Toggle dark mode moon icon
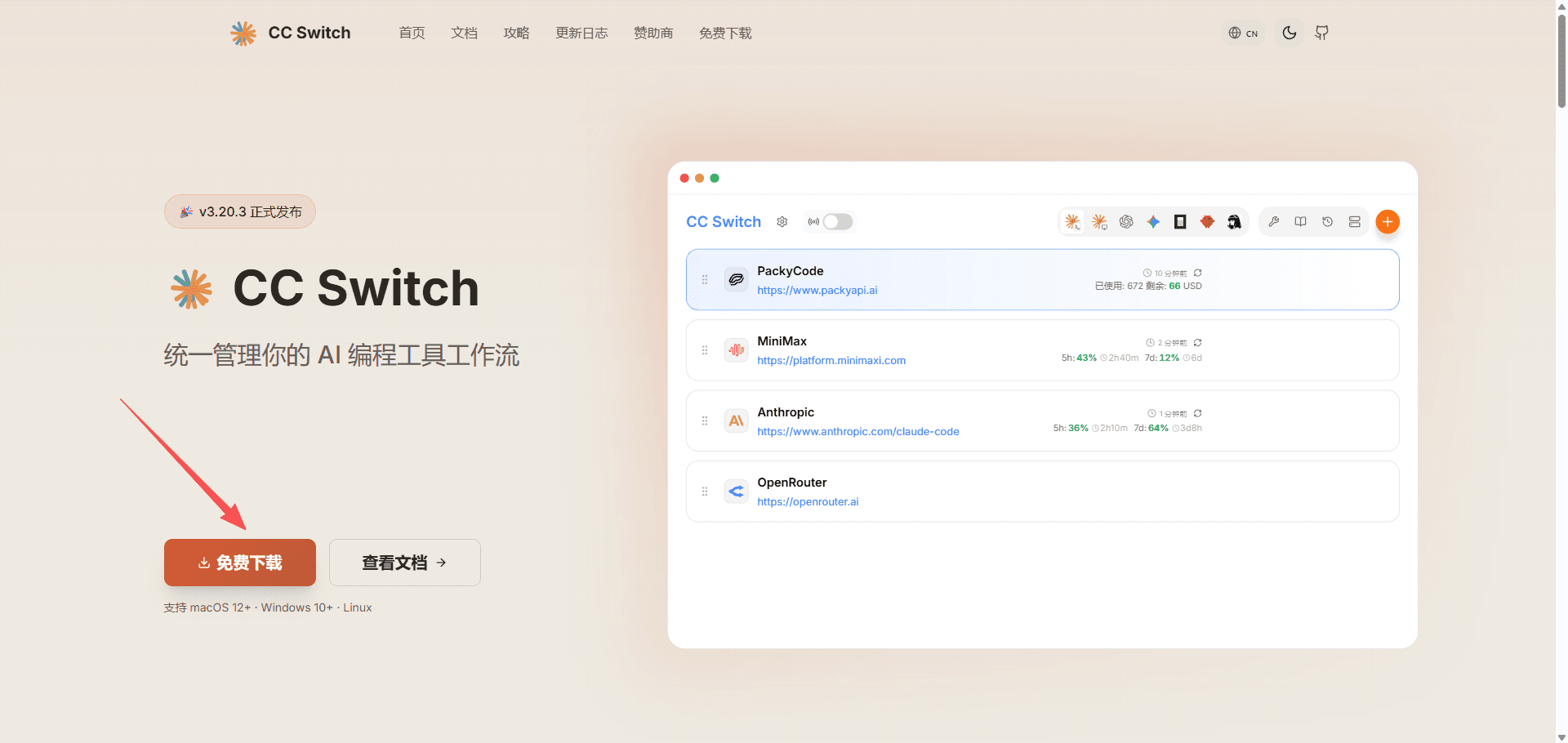The width and height of the screenshot is (1568, 743). tap(1290, 33)
